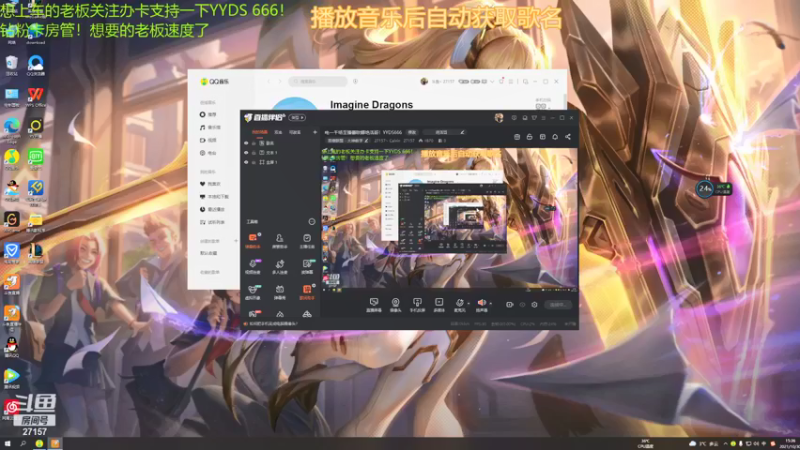This screenshot has height=450, width=800.
Task: Mute the speaker in streaming companion
Action: [x=481, y=305]
